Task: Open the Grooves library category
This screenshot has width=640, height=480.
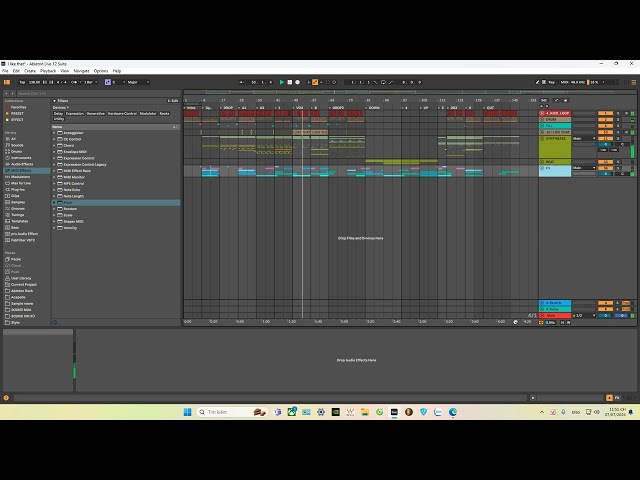Action: tap(18, 209)
